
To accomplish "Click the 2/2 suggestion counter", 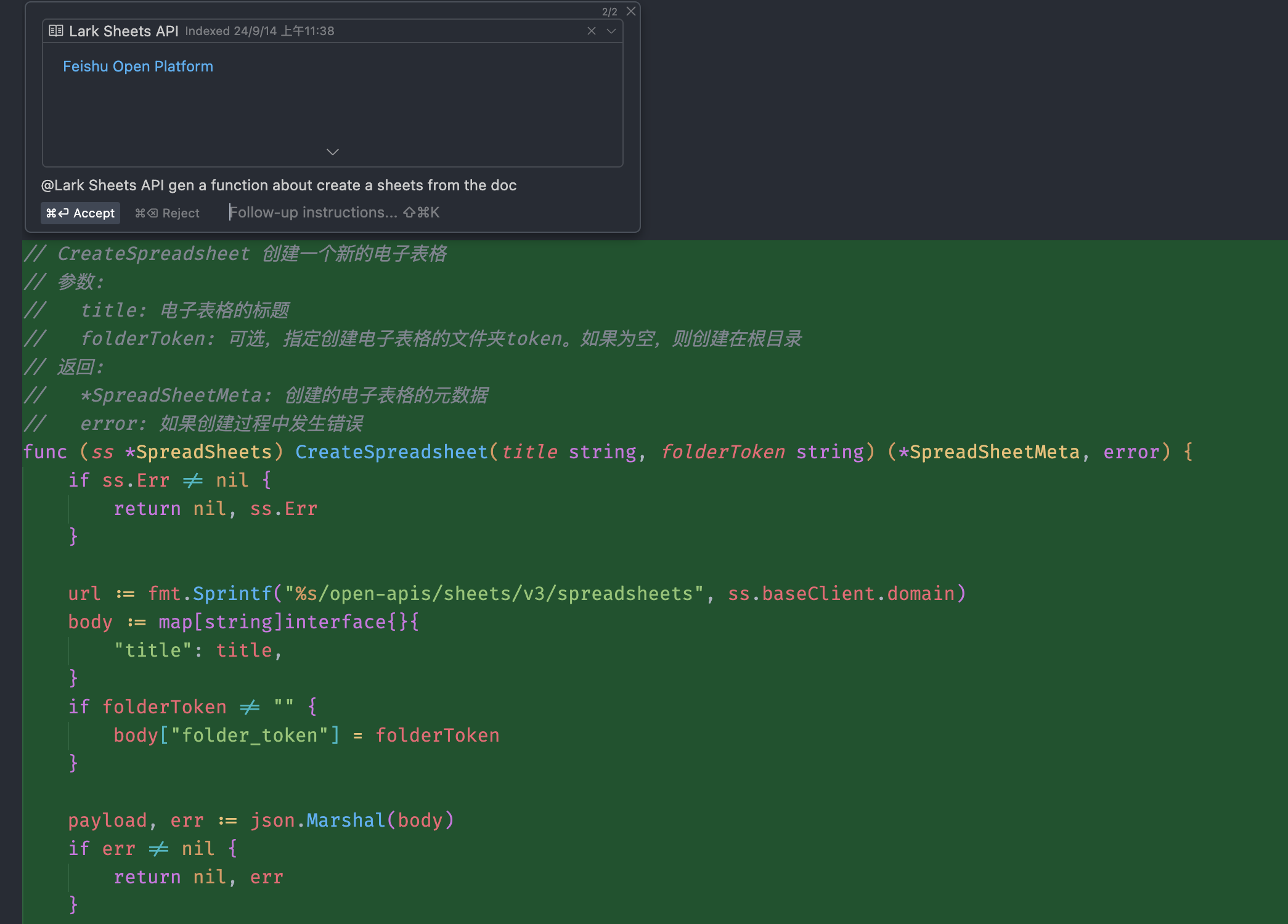I will [609, 12].
